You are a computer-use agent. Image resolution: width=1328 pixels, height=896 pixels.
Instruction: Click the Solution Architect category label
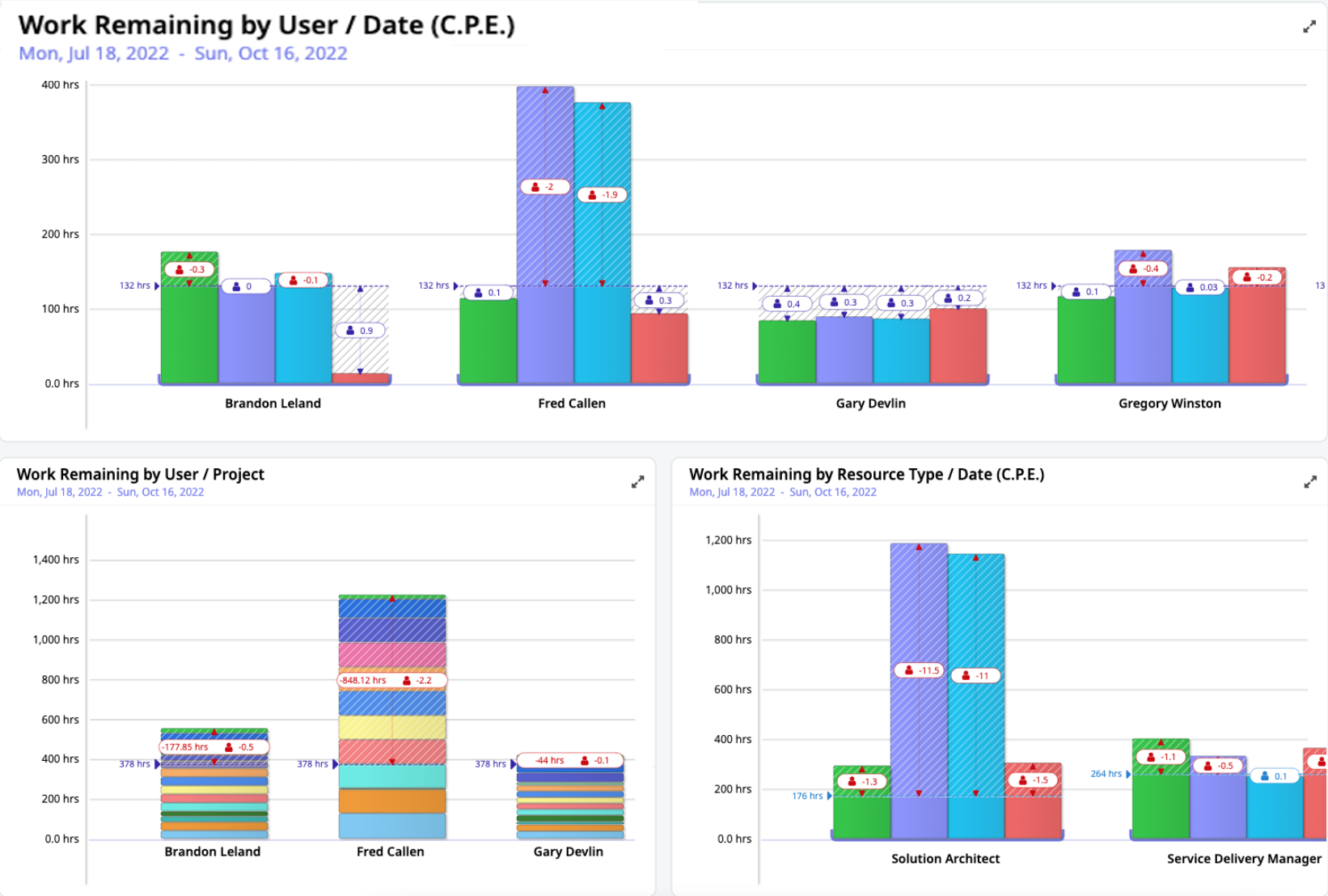(x=945, y=859)
